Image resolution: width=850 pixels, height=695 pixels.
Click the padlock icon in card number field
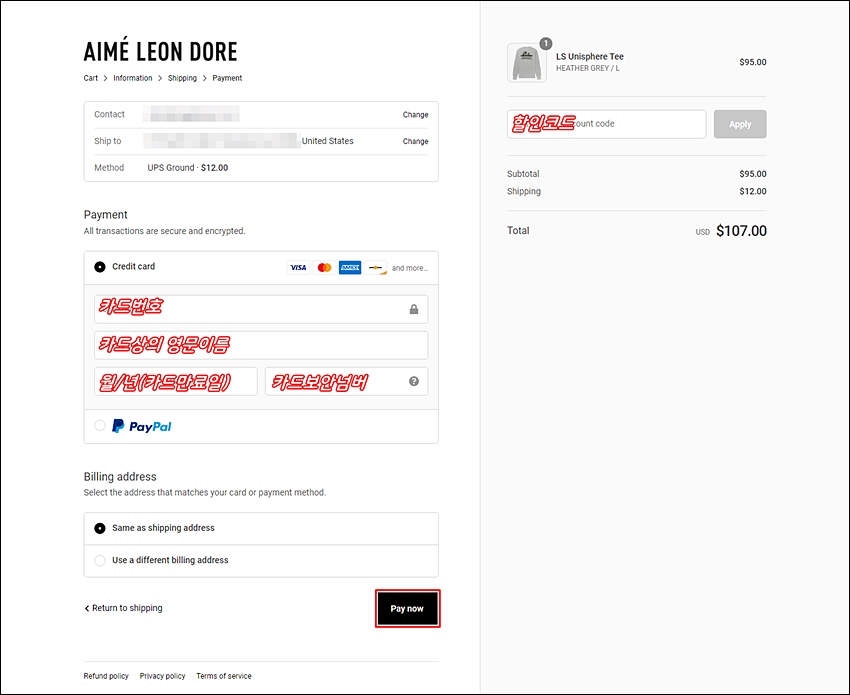(x=414, y=309)
